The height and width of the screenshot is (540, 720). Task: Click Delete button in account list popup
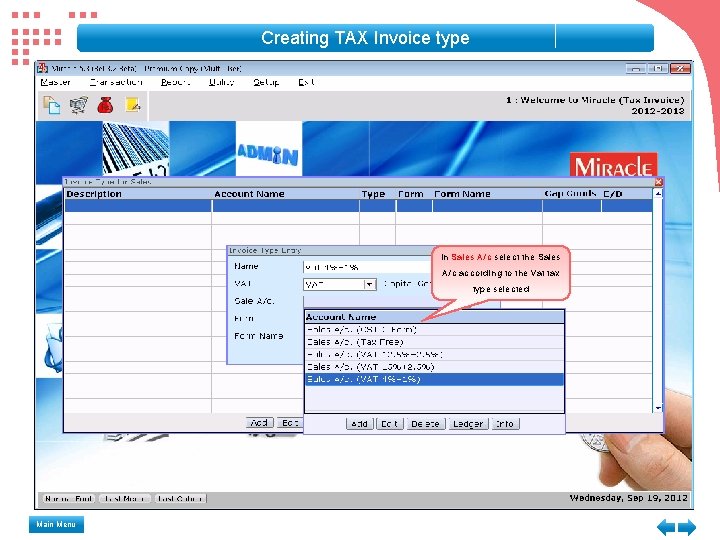tap(426, 424)
